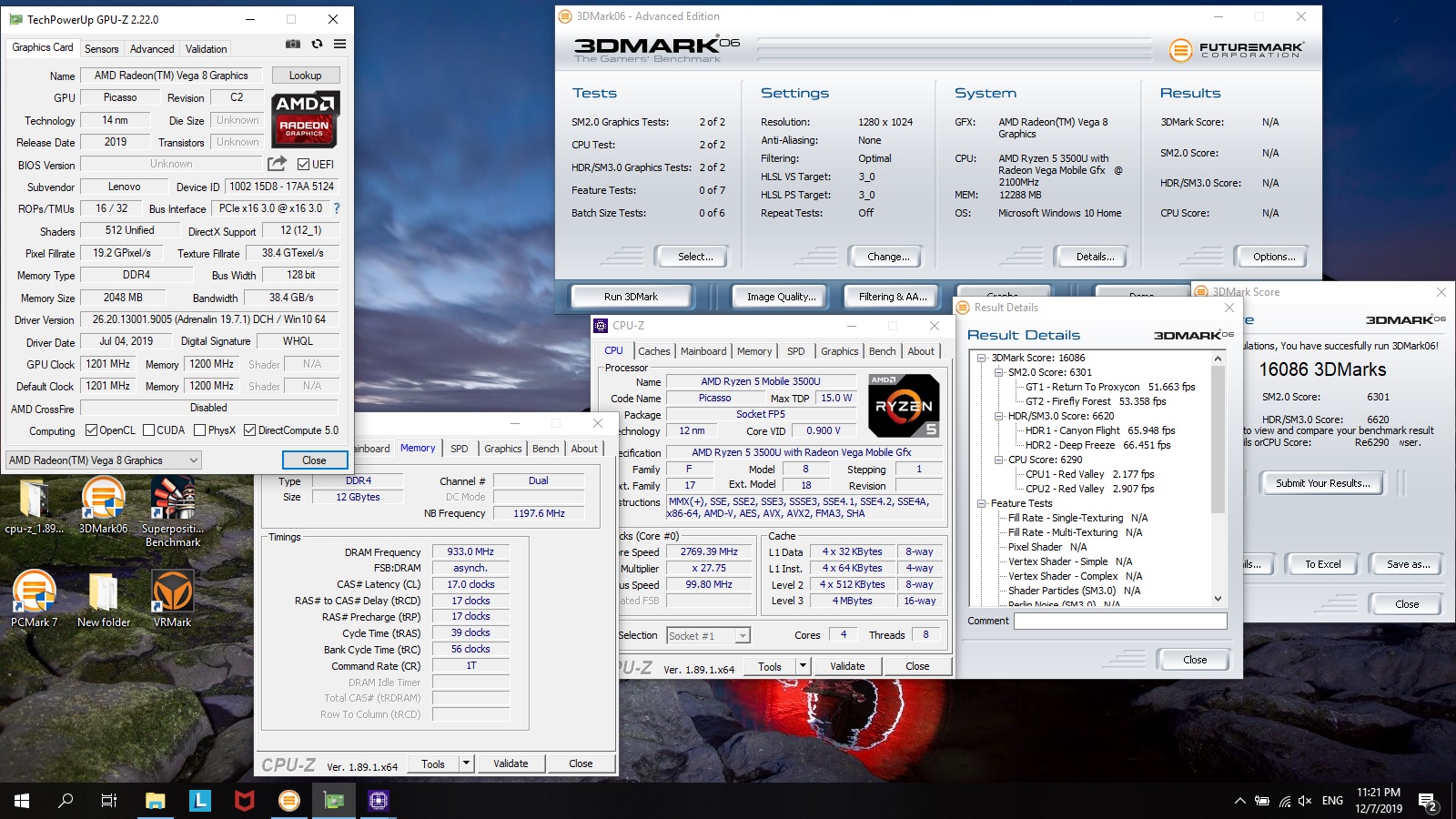Collapse the SM2.0 Score: 6301 node
This screenshot has height=819, width=1456.
[998, 372]
